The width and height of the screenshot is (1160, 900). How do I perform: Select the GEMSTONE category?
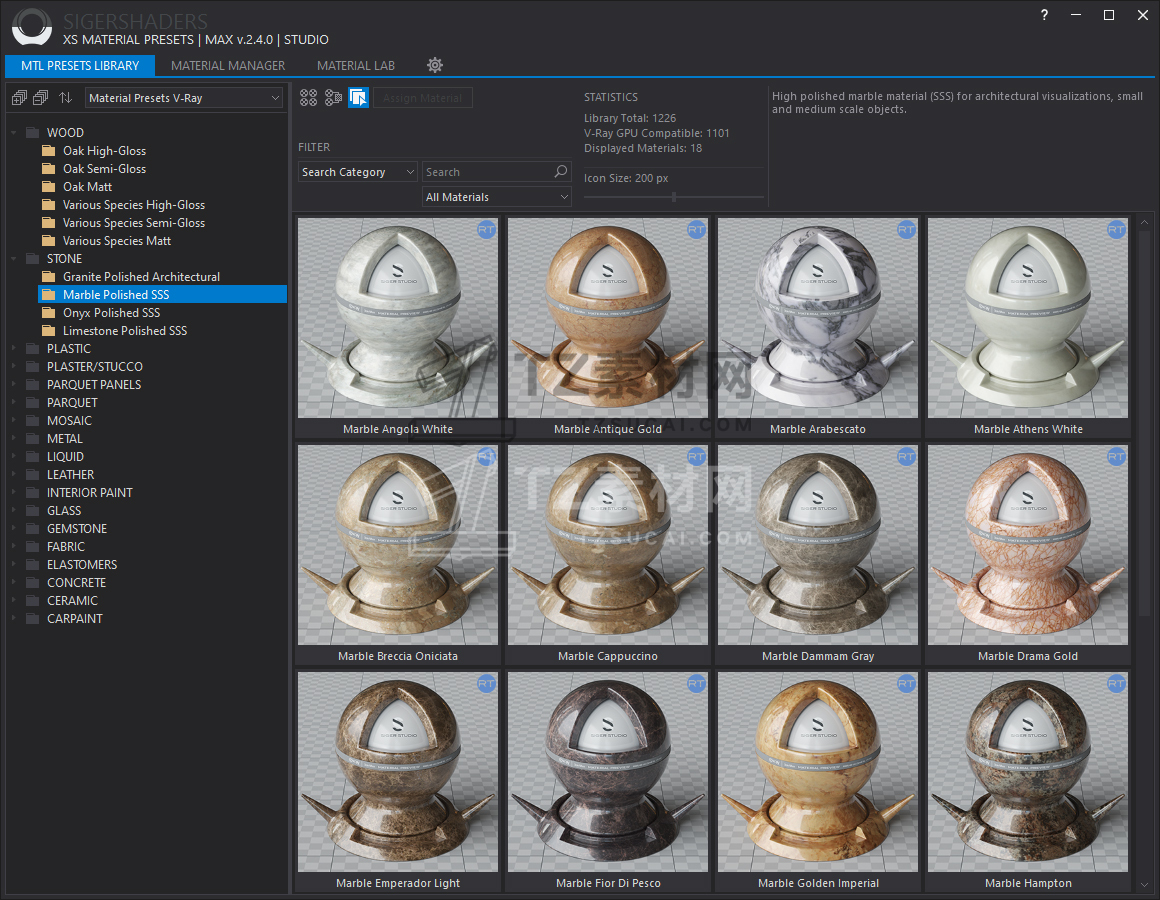pos(77,529)
